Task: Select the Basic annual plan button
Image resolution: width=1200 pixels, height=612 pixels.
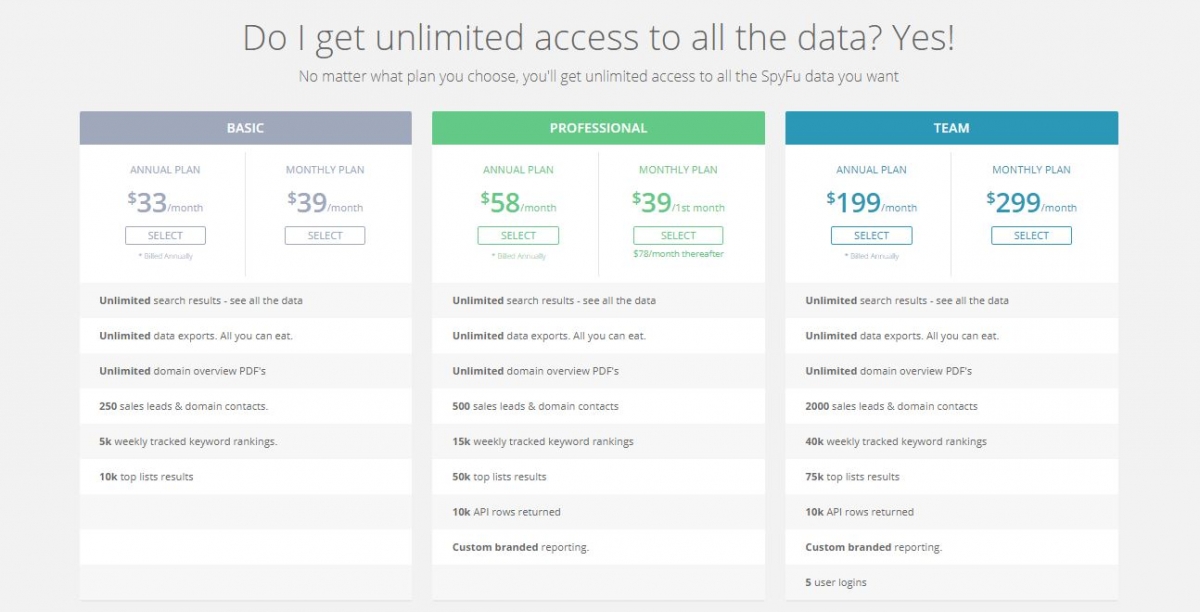Action: point(165,236)
